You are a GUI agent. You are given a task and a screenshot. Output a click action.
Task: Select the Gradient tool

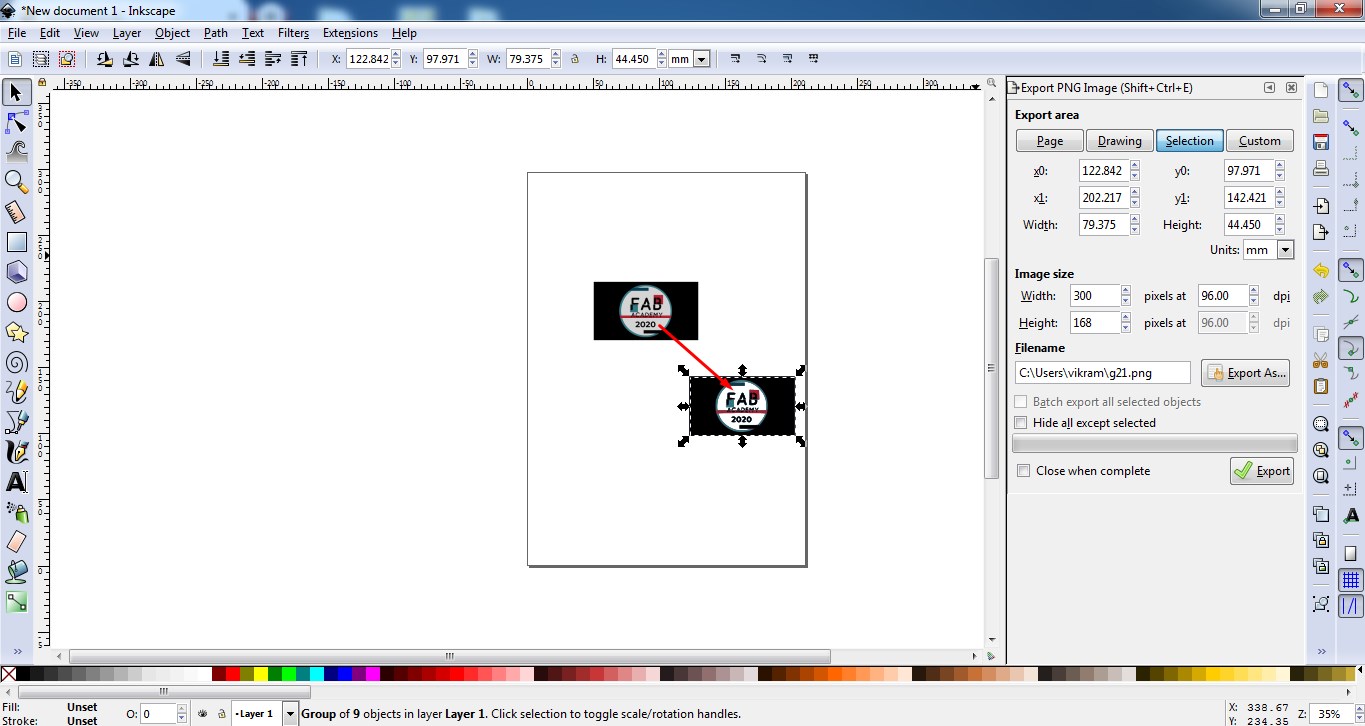tap(16, 602)
